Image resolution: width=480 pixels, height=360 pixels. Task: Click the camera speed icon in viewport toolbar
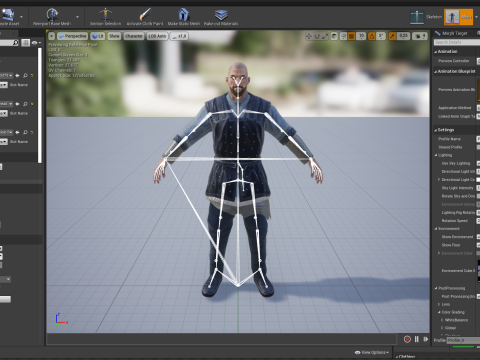pos(419,36)
